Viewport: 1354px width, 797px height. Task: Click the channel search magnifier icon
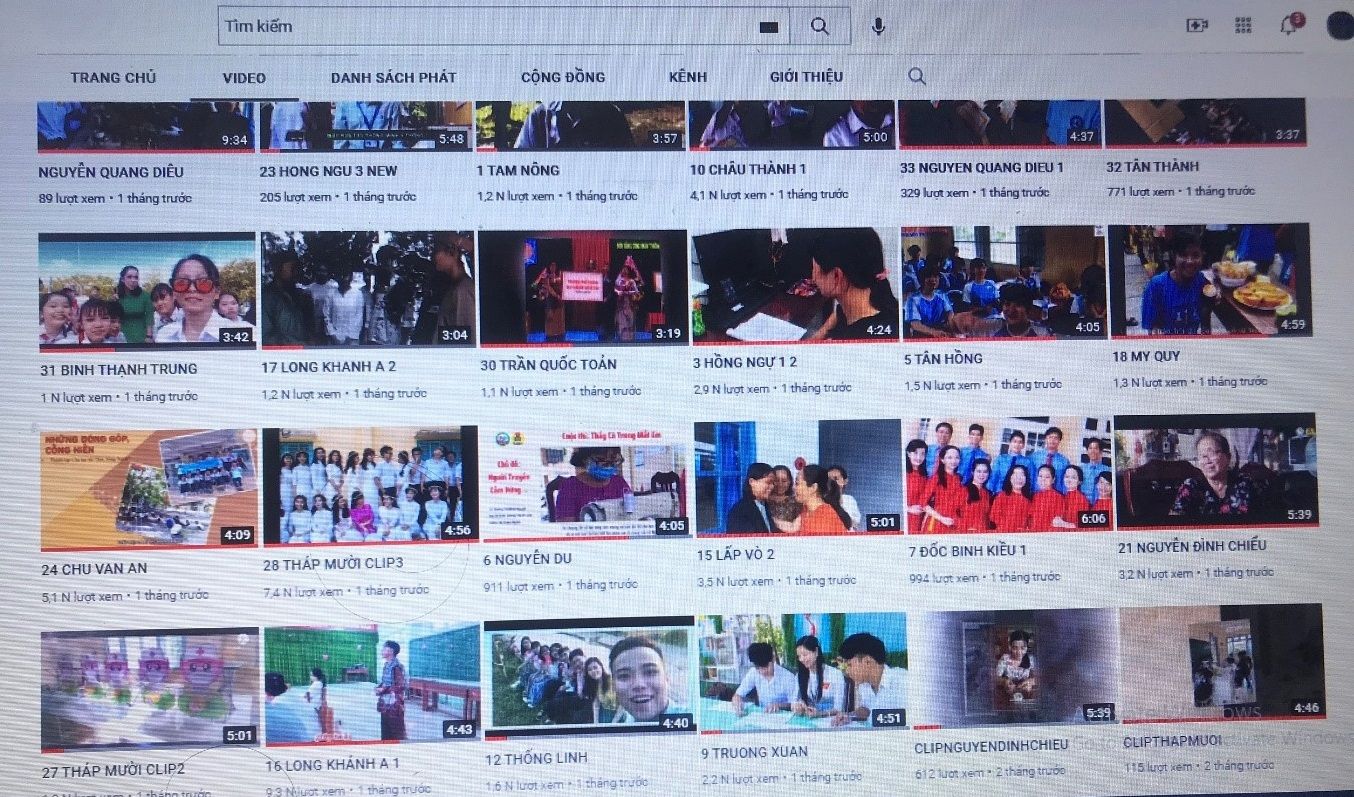916,77
